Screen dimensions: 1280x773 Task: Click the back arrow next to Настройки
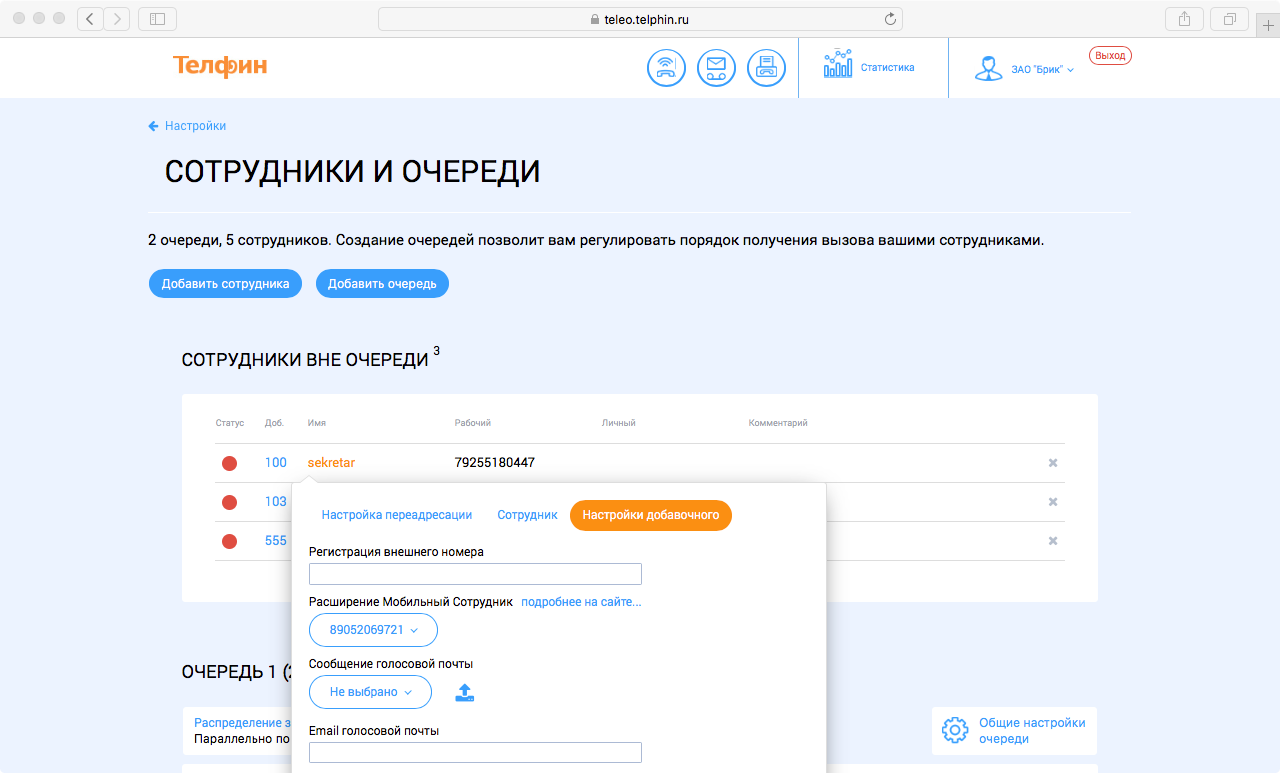coord(151,125)
